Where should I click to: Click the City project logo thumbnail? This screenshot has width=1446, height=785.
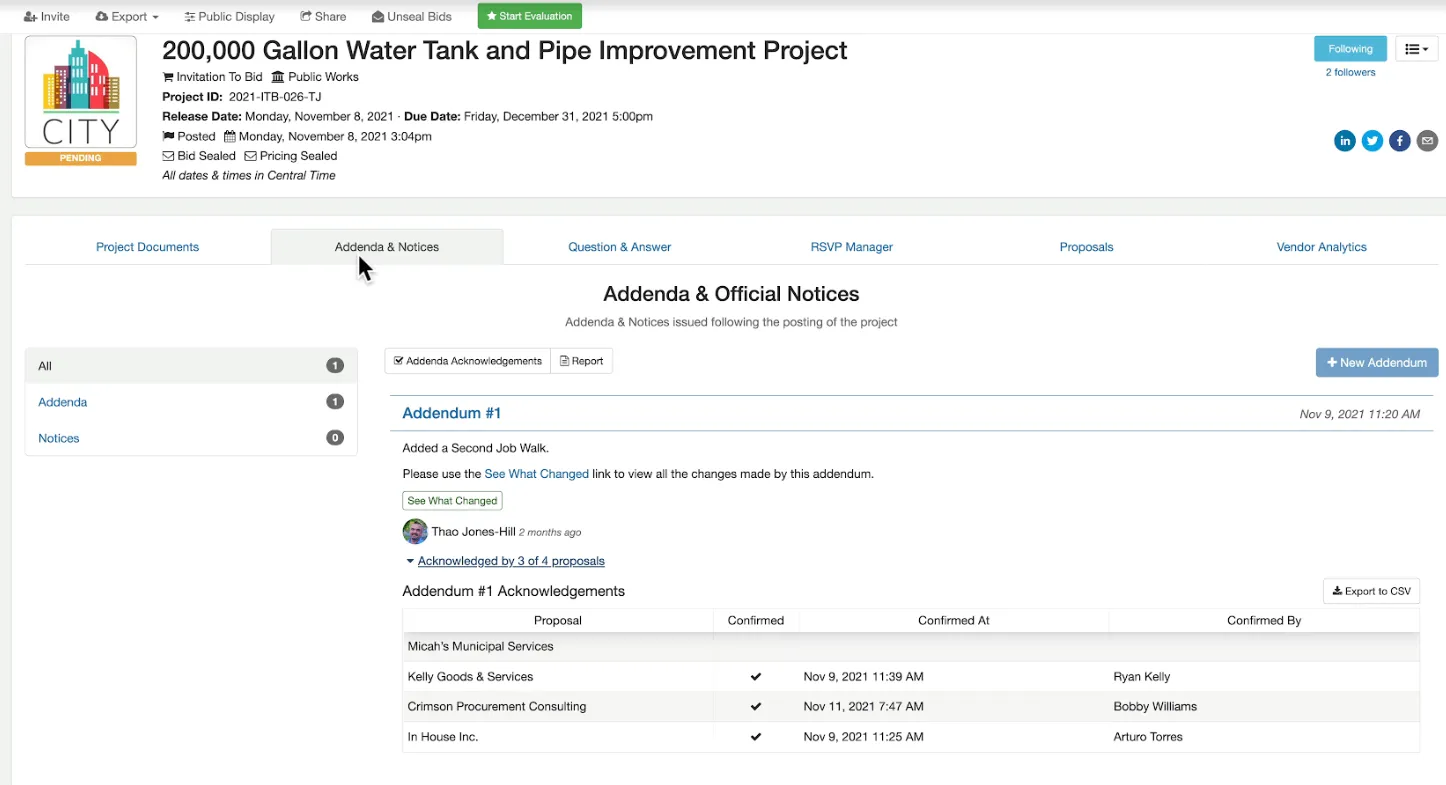point(80,93)
